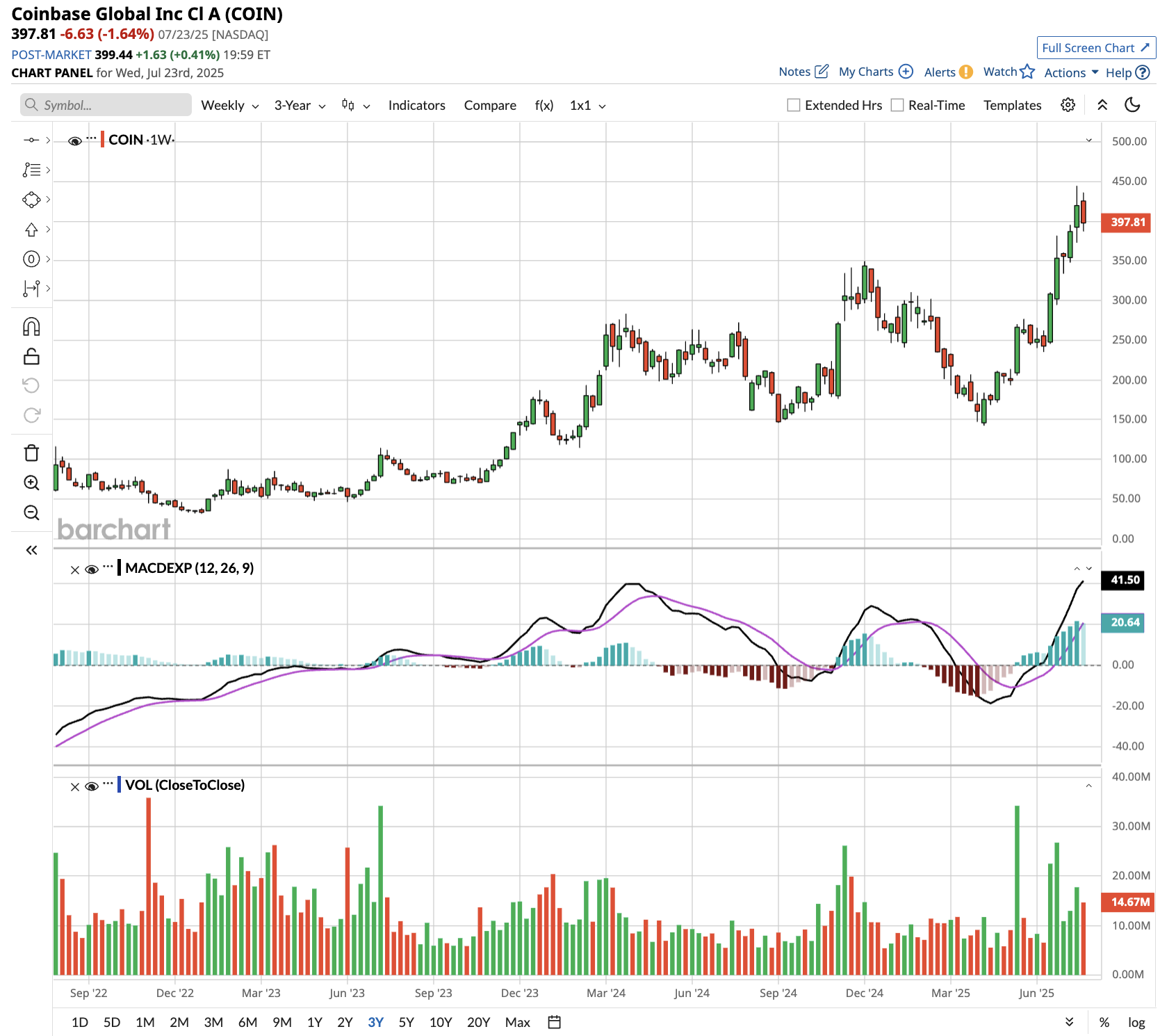This screenshot has width=1176, height=1036.
Task: Toggle log scale
Action: coord(1137,1022)
